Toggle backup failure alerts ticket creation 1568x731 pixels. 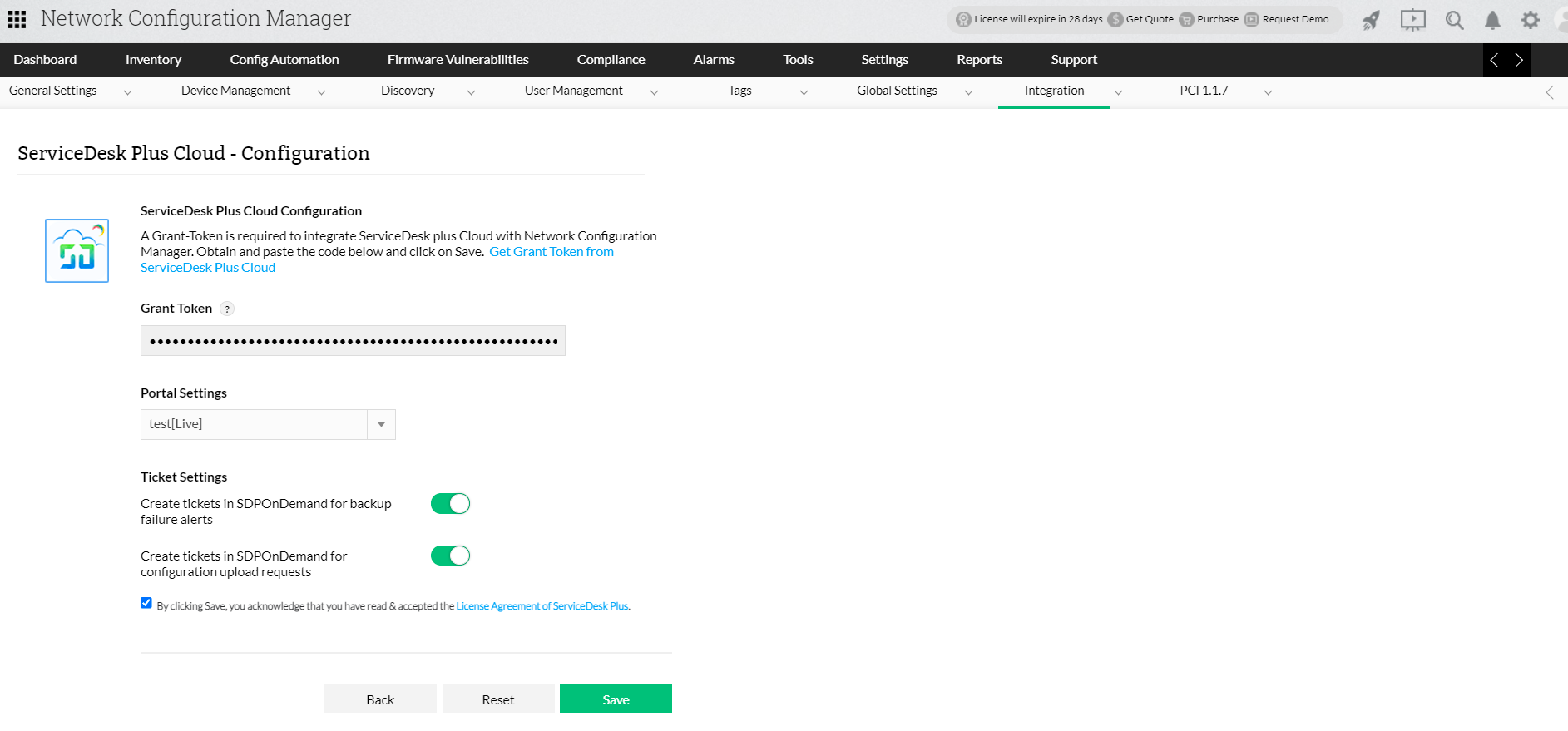450,503
